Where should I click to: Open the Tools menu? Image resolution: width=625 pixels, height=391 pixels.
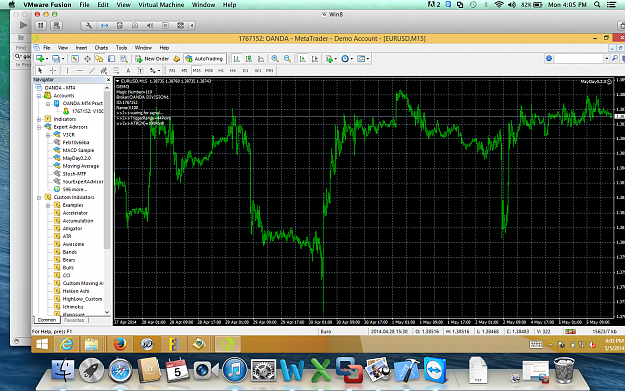[x=121, y=48]
